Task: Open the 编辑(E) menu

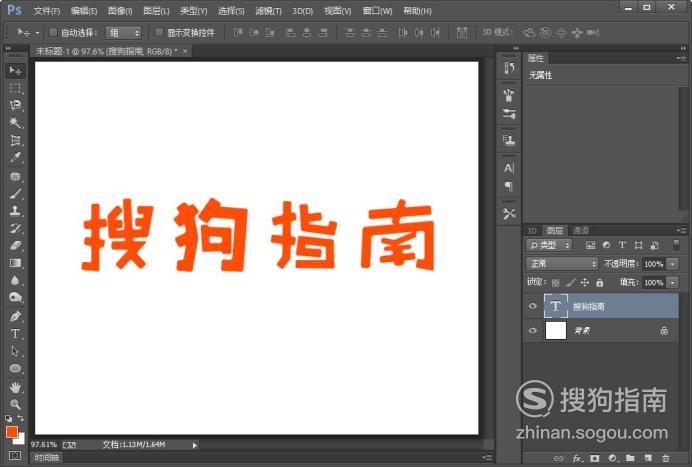Action: pyautogui.click(x=83, y=11)
